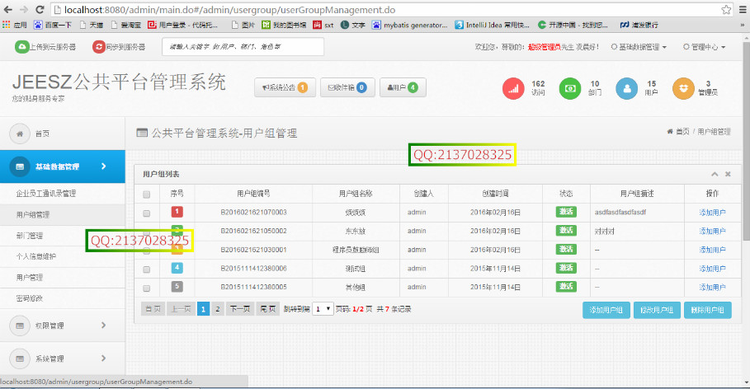The height and width of the screenshot is (389, 750).
Task: Expand the system management sidebar chevron
Action: coord(104,358)
